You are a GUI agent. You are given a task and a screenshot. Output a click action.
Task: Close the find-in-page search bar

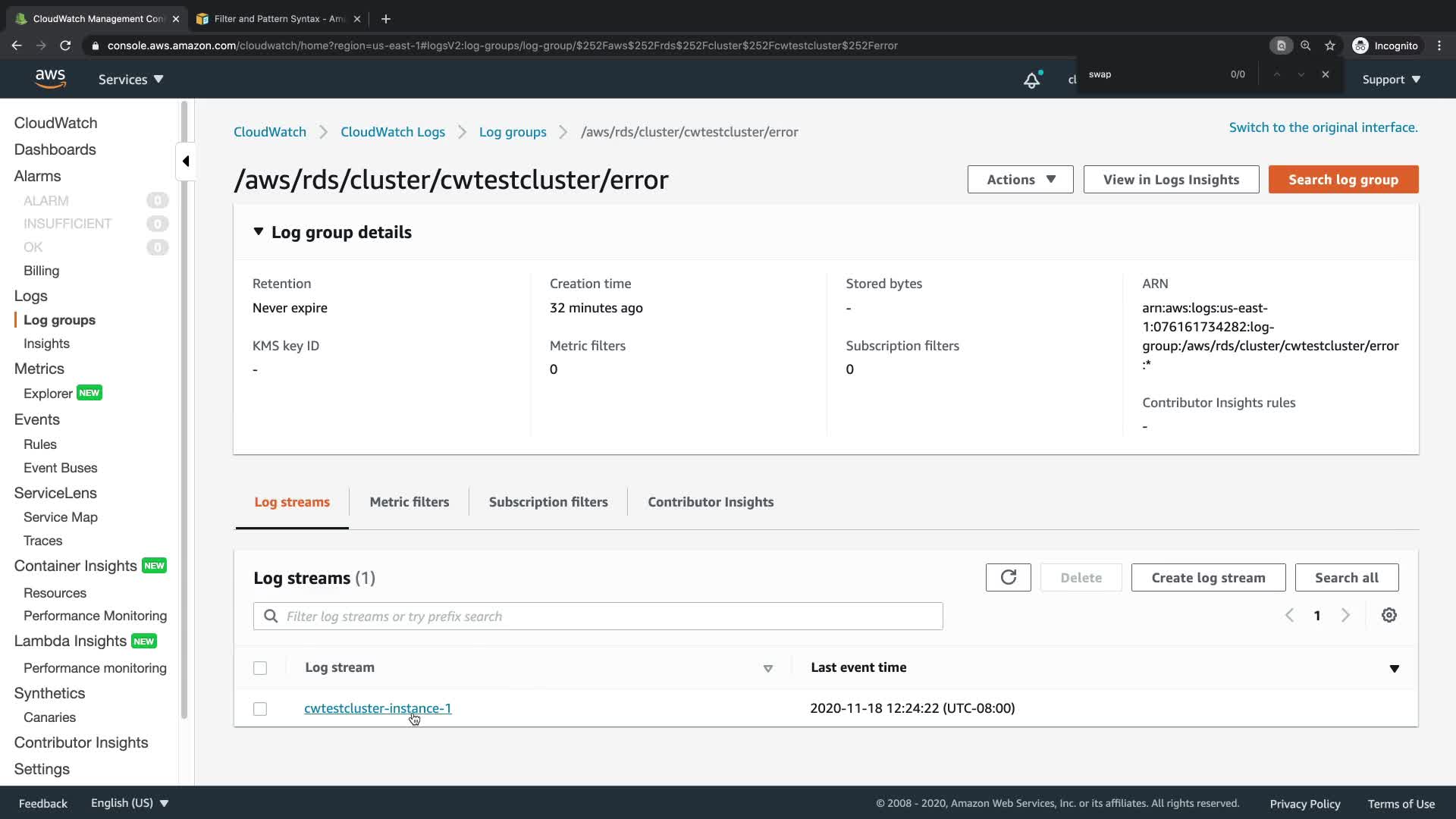coord(1325,74)
